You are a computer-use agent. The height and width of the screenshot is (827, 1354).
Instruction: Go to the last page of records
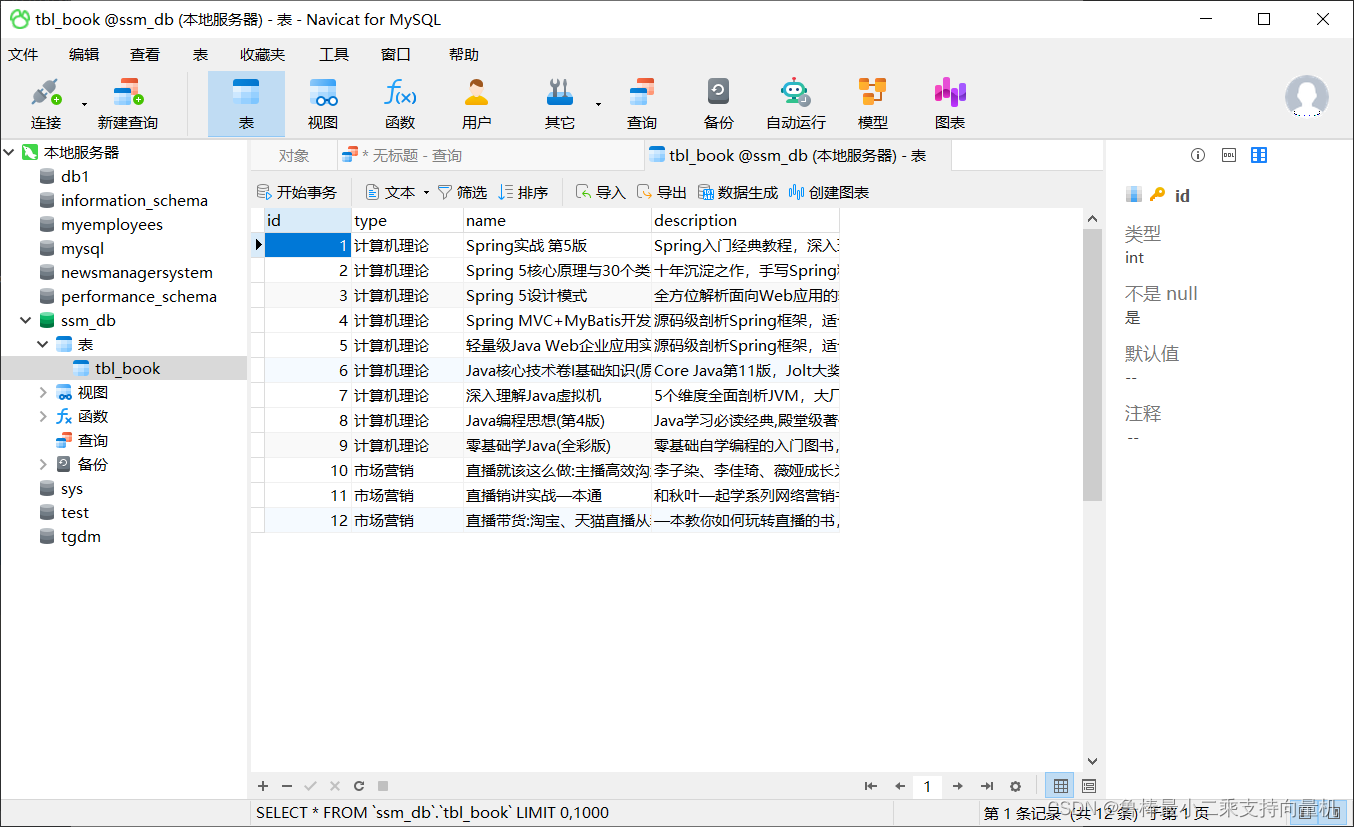pos(987,786)
